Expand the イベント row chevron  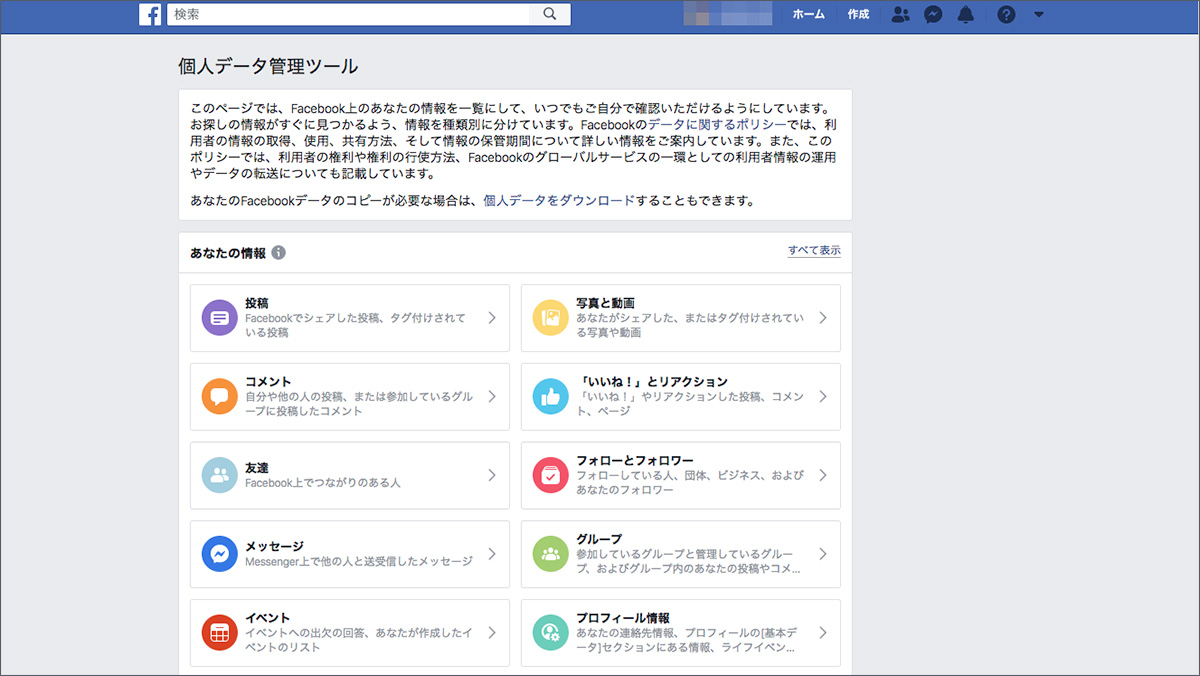pos(492,633)
